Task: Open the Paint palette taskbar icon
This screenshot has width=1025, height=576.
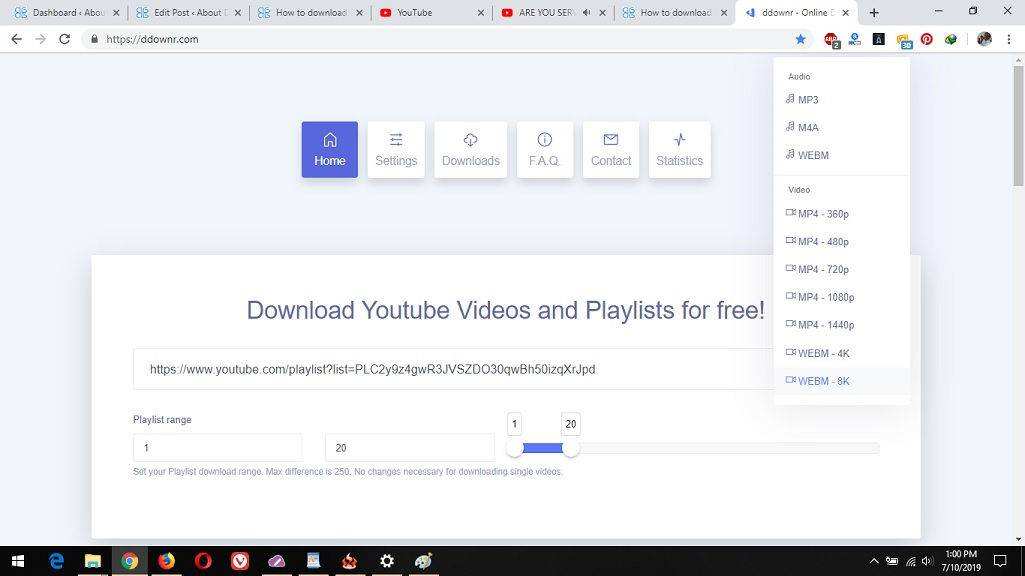Action: [424, 561]
